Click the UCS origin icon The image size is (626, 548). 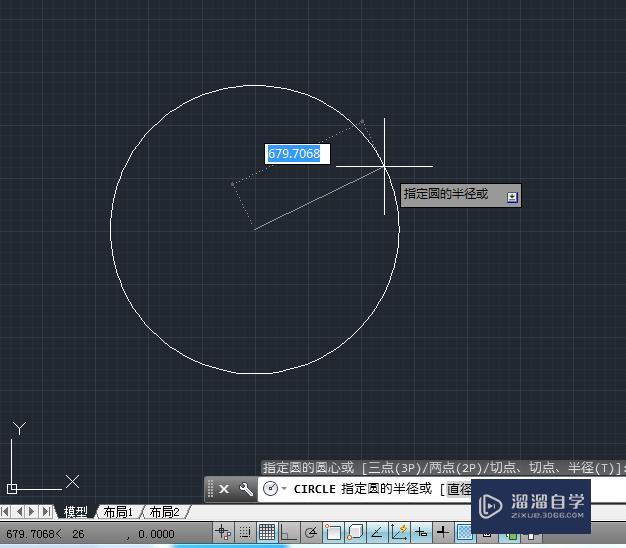pyautogui.click(x=12, y=489)
